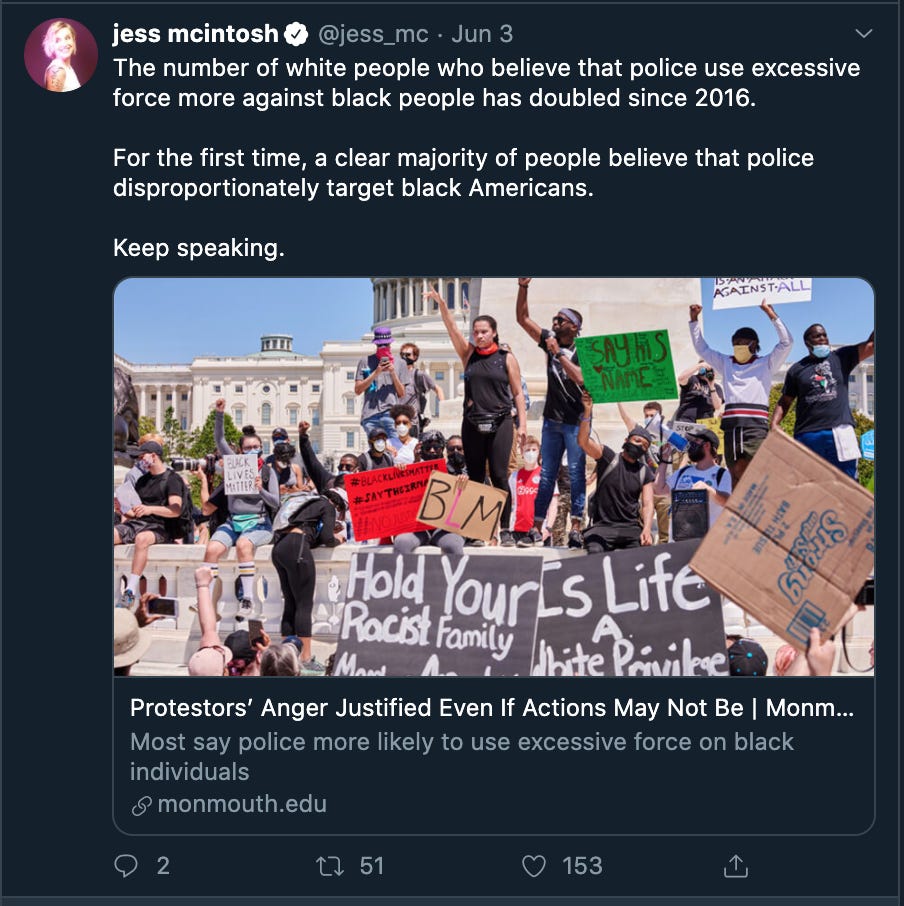View the 153 likes count
Image resolution: width=904 pixels, height=906 pixels.
(582, 866)
